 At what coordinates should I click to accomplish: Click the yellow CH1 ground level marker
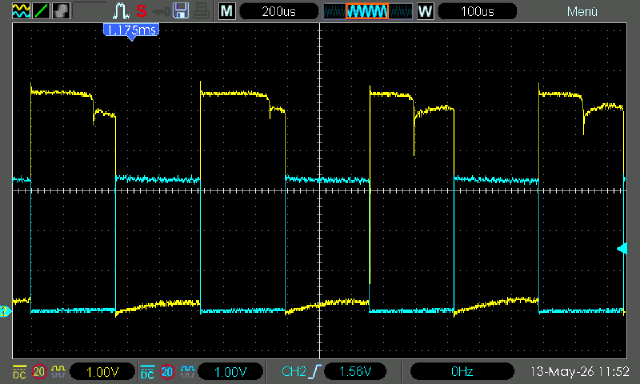pyautogui.click(x=4, y=311)
